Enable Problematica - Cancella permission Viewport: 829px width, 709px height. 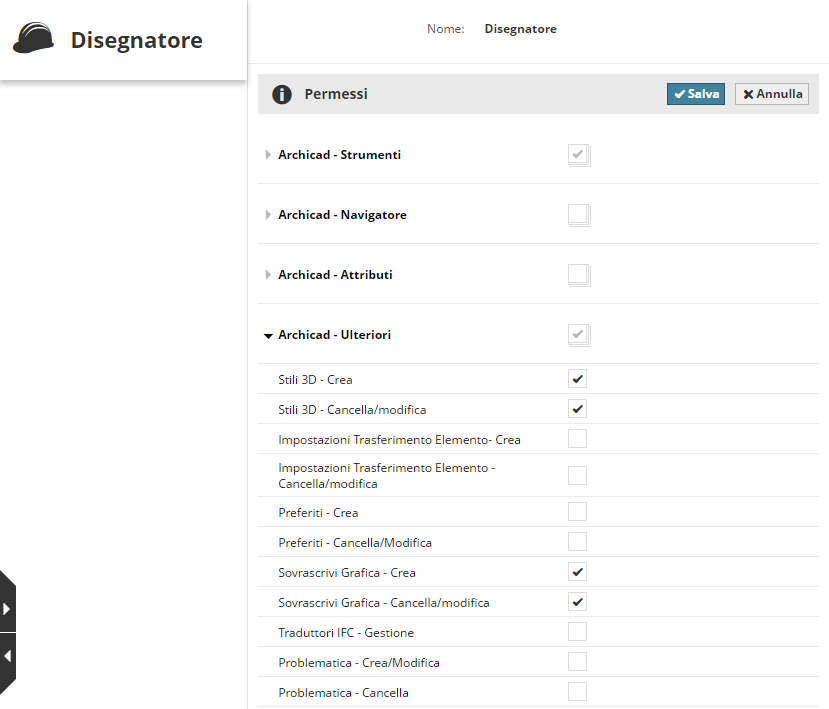pos(577,692)
